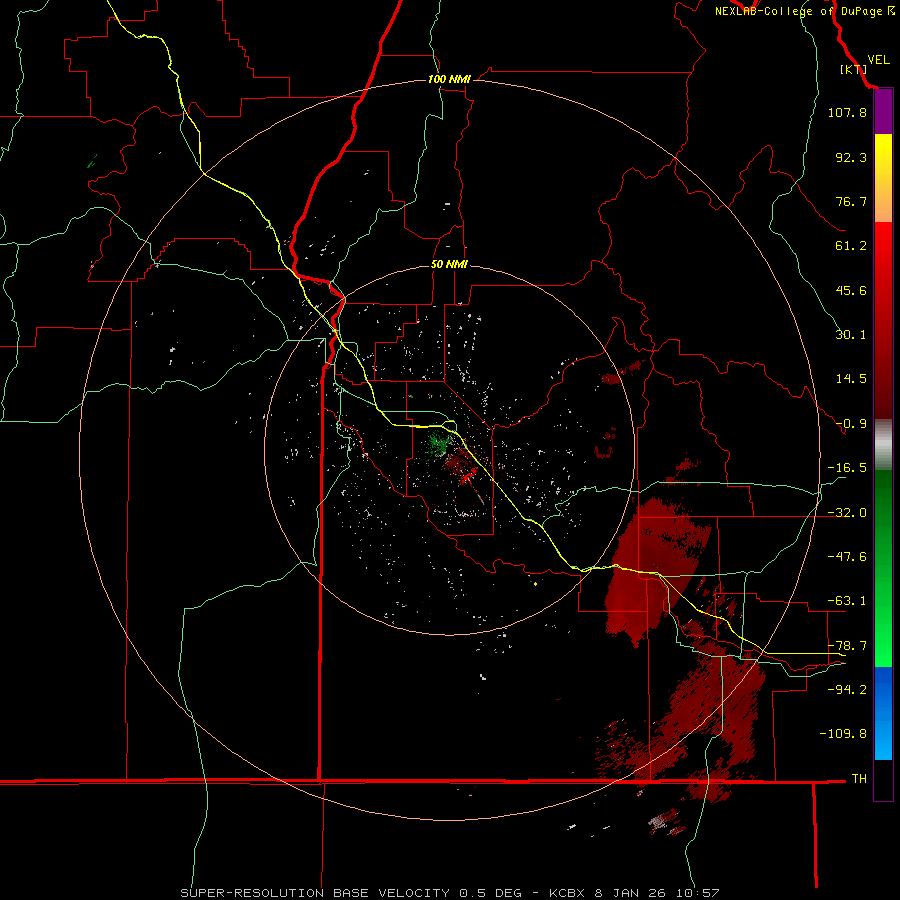Click the 50 NMI range ring label
Screen dimensions: 900x900
coord(449,264)
